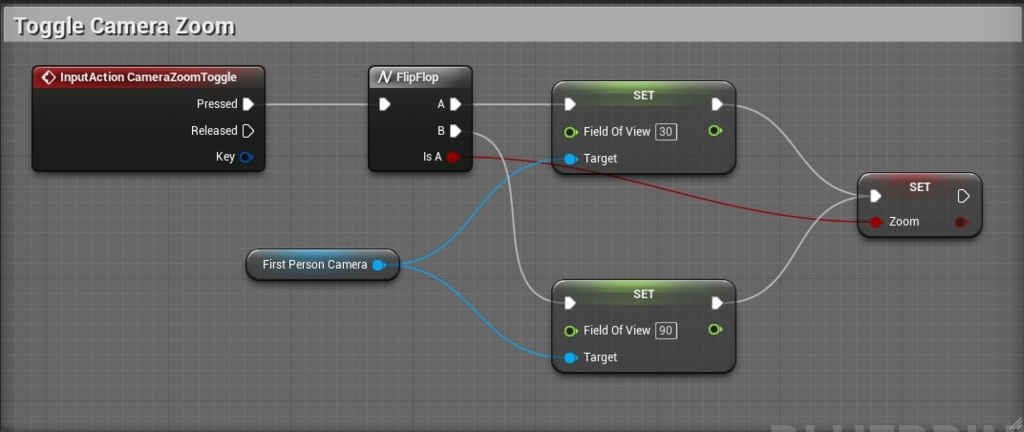This screenshot has height=432, width=1024.
Task: Click the Field Of View 30 value field
Action: 666,132
